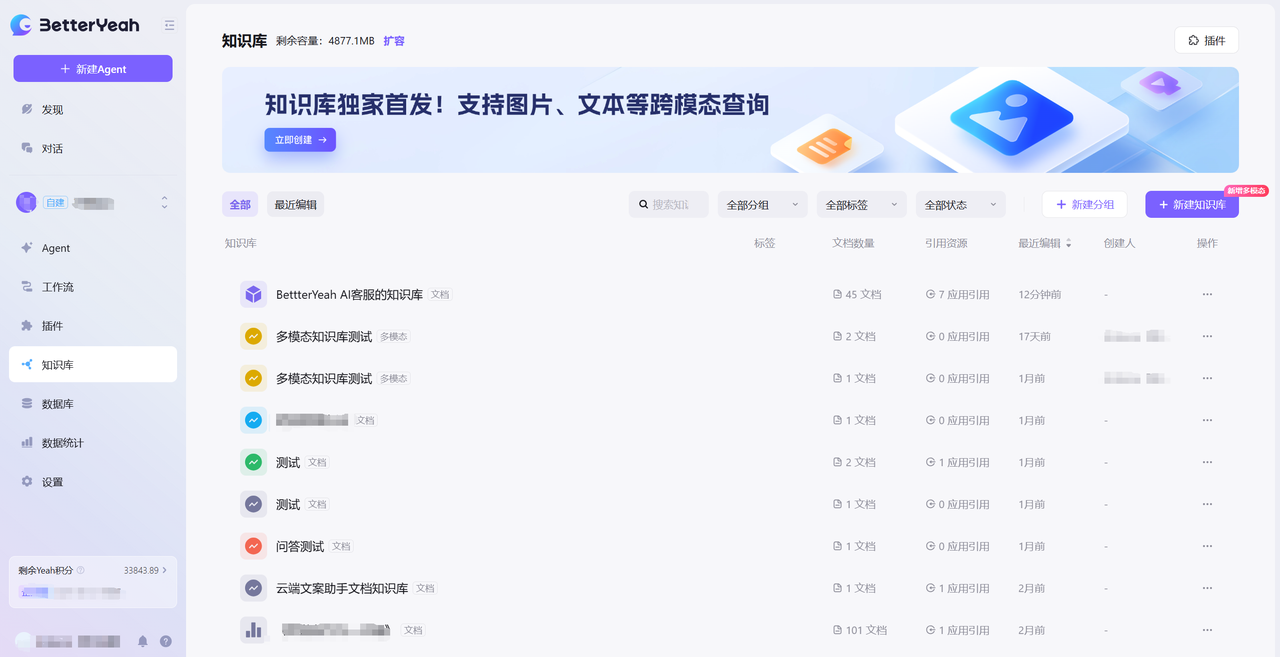Switch to the 最近编辑 tab
The image size is (1280, 657).
click(295, 205)
